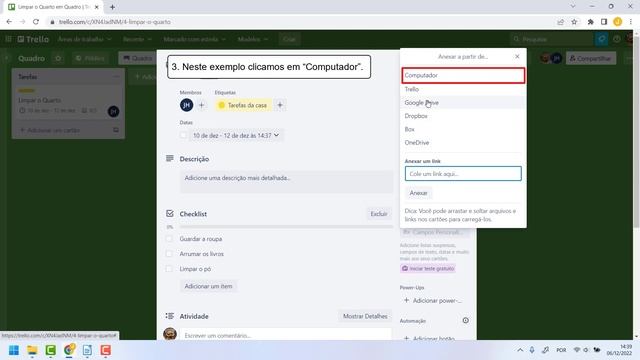This screenshot has width=640, height=360.
Task: Click Adicionar um item button
Action: (x=208, y=286)
